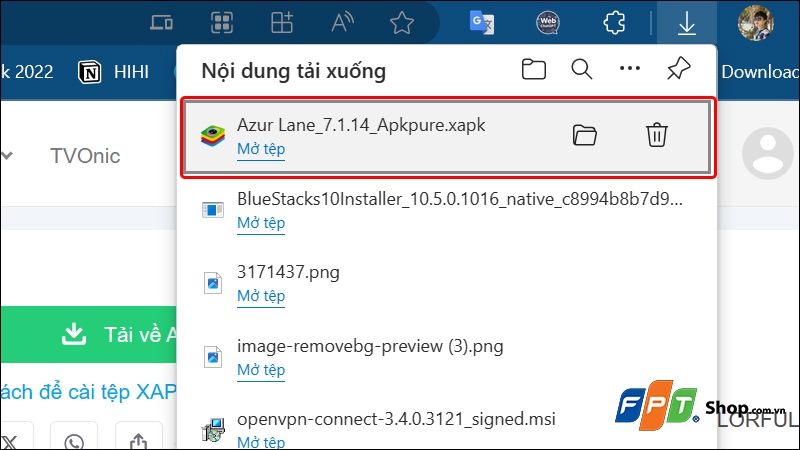Click BlueStacks icon of Azur Lane file
This screenshot has width=800, height=450.
(x=213, y=136)
